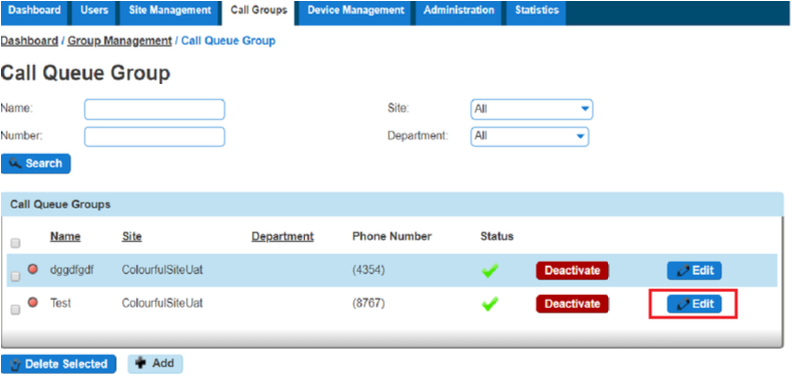Image resolution: width=792 pixels, height=377 pixels.
Task: Edit the dggdfgdf call queue group
Action: [x=695, y=270]
